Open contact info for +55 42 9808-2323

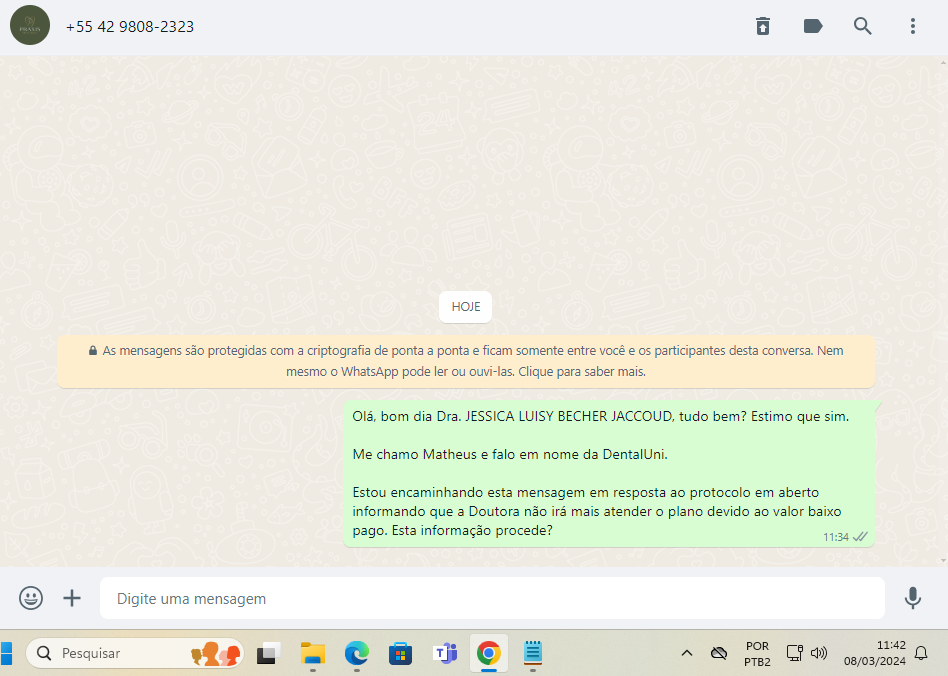[130, 27]
